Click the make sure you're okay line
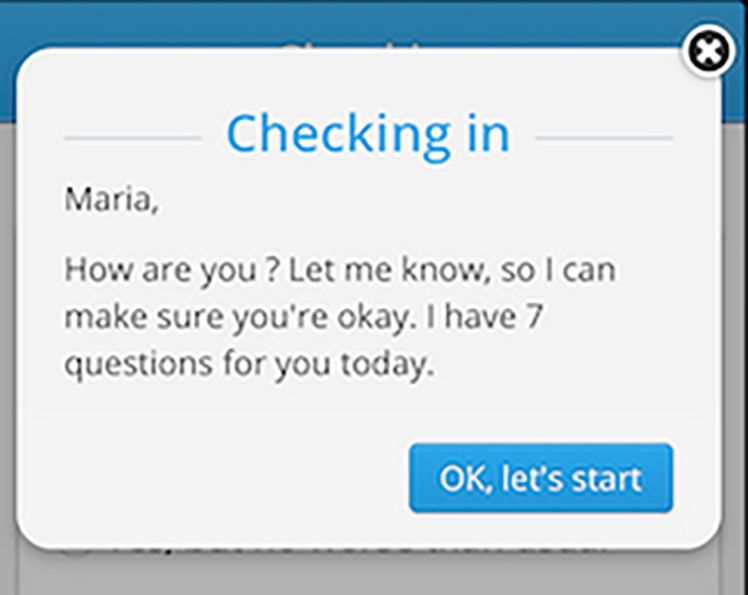The height and width of the screenshot is (595, 748). point(303,317)
